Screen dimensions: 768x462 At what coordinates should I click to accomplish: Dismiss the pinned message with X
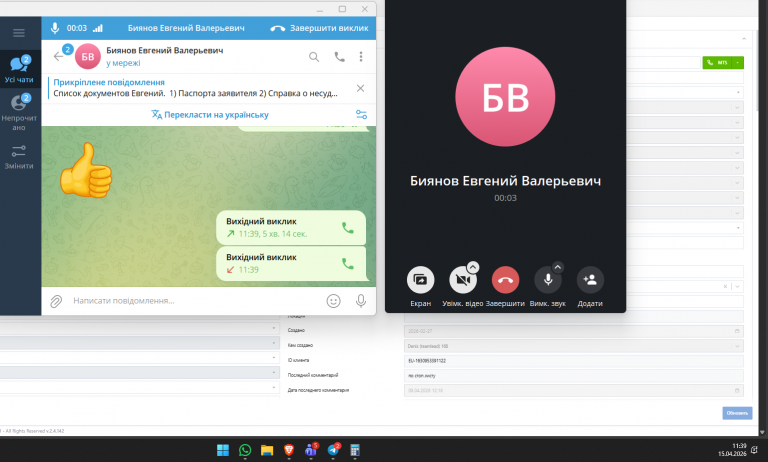coord(360,88)
